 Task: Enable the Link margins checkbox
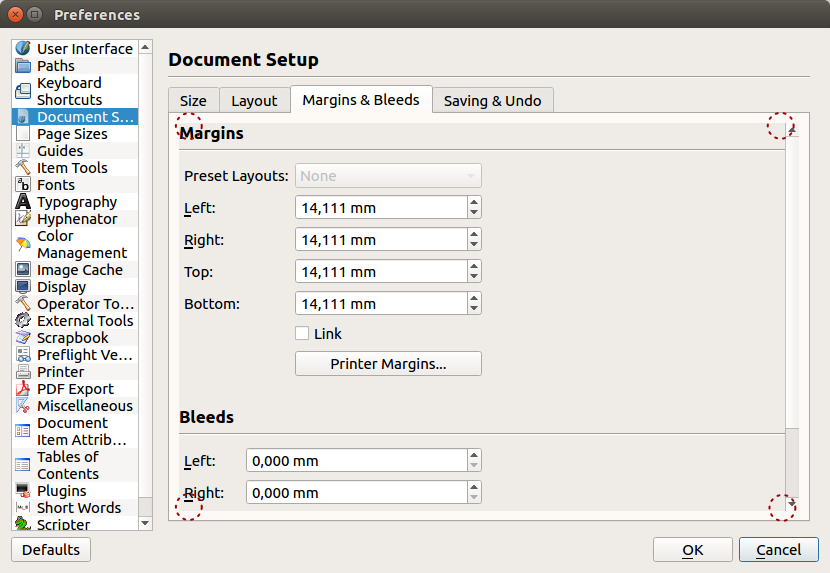pyautogui.click(x=302, y=334)
